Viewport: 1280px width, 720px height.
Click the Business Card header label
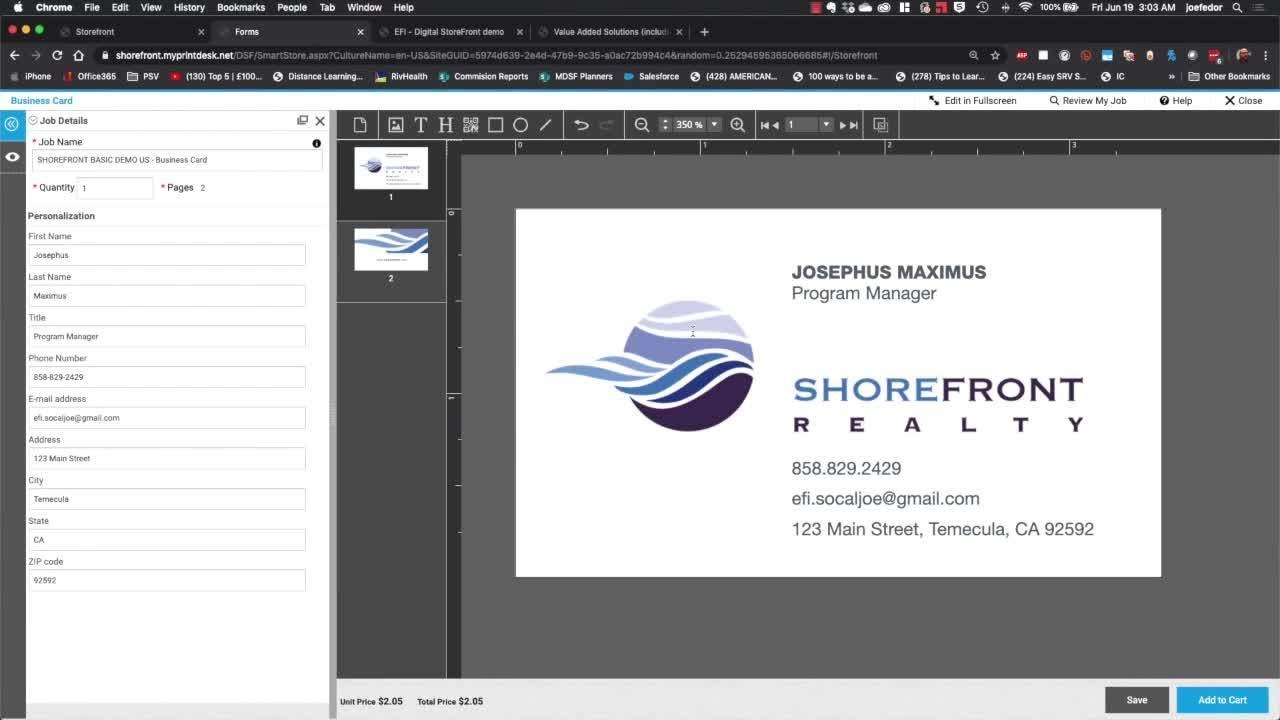click(x=42, y=101)
